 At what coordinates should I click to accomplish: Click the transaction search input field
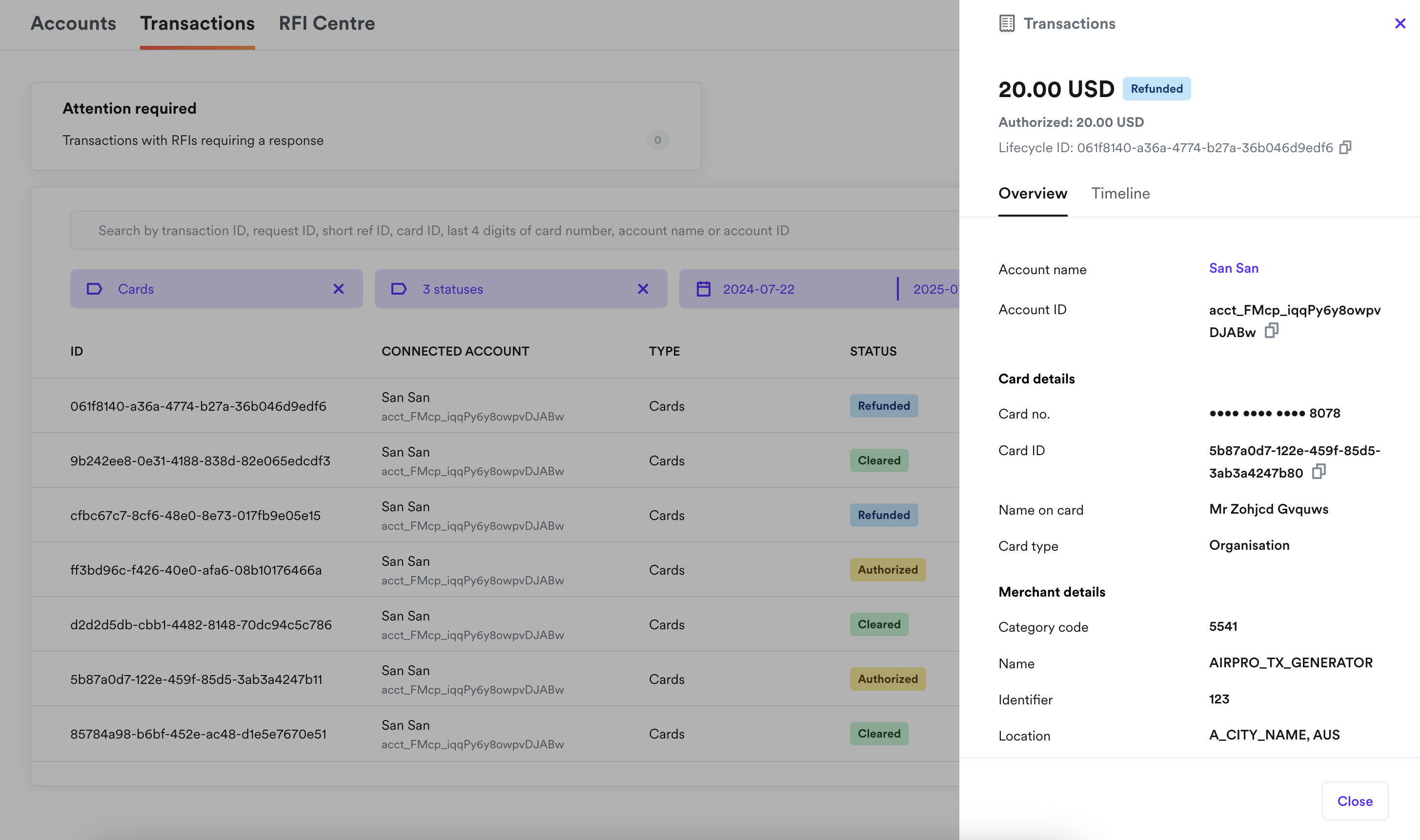pos(509,230)
